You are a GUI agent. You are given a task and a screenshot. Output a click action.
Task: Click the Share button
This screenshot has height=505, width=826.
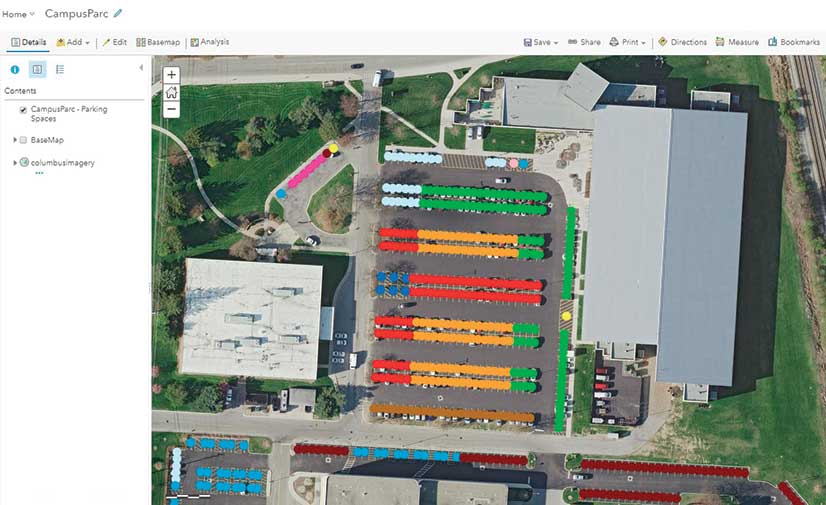point(584,42)
